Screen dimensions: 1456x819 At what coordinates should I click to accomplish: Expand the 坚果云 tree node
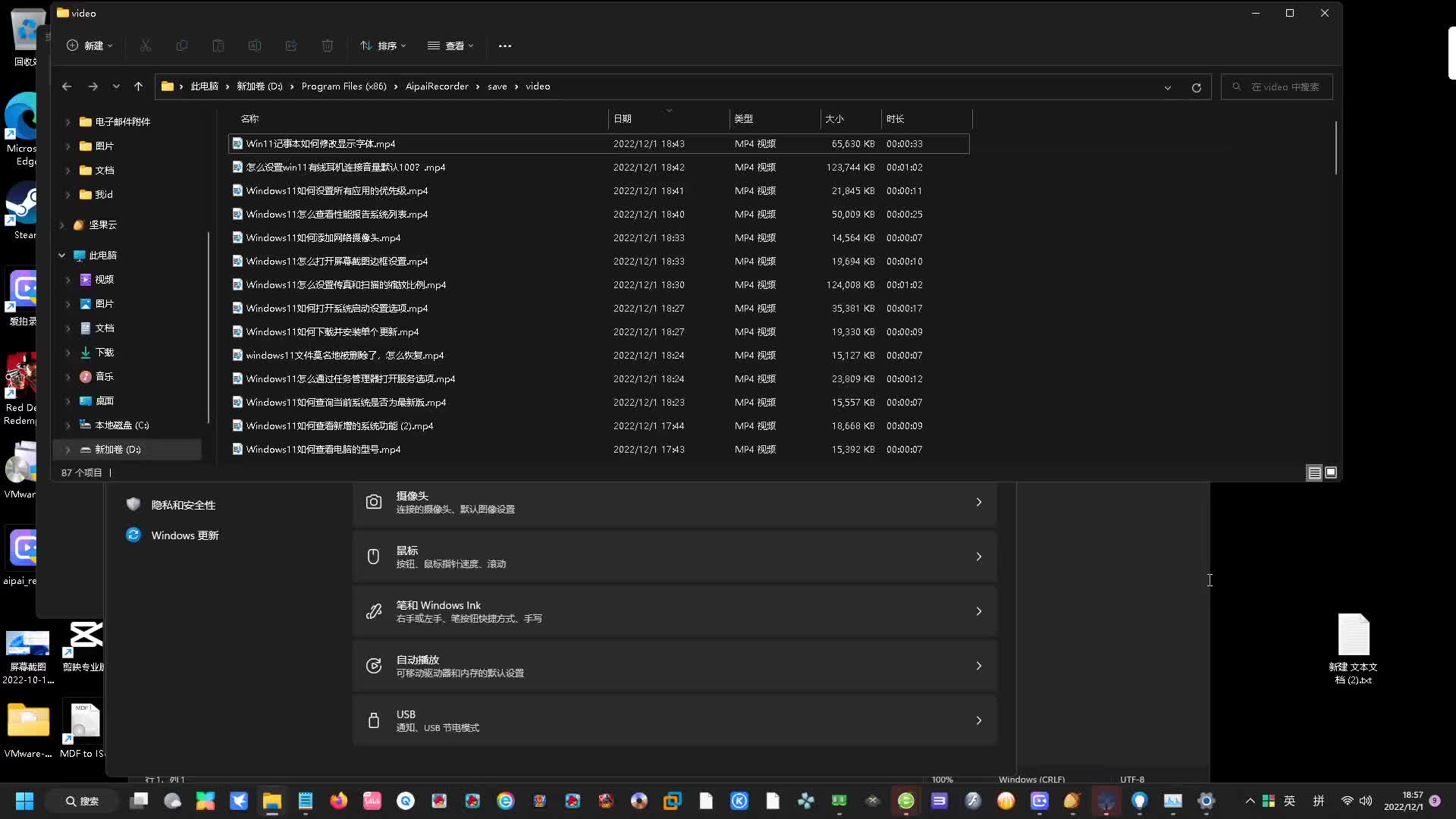(x=62, y=225)
